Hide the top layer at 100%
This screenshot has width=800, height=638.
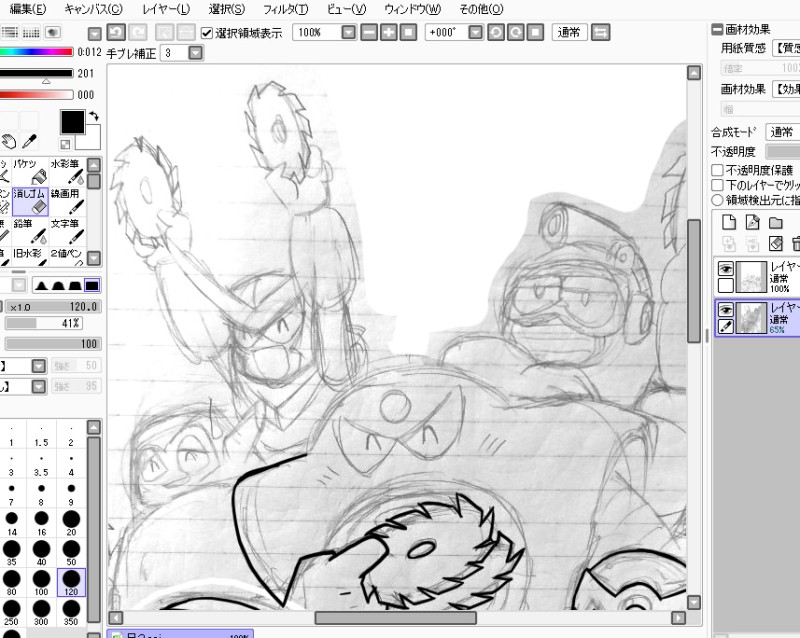pyautogui.click(x=726, y=268)
